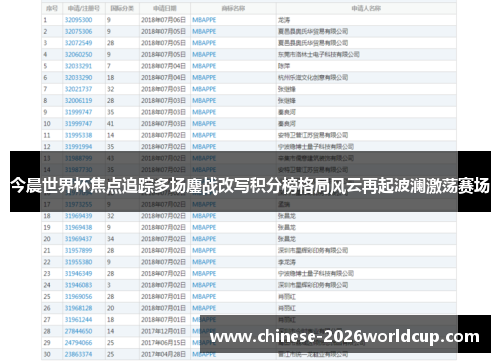Click the 国际分类 column header
The height and width of the screenshot is (362, 500).
click(x=122, y=8)
